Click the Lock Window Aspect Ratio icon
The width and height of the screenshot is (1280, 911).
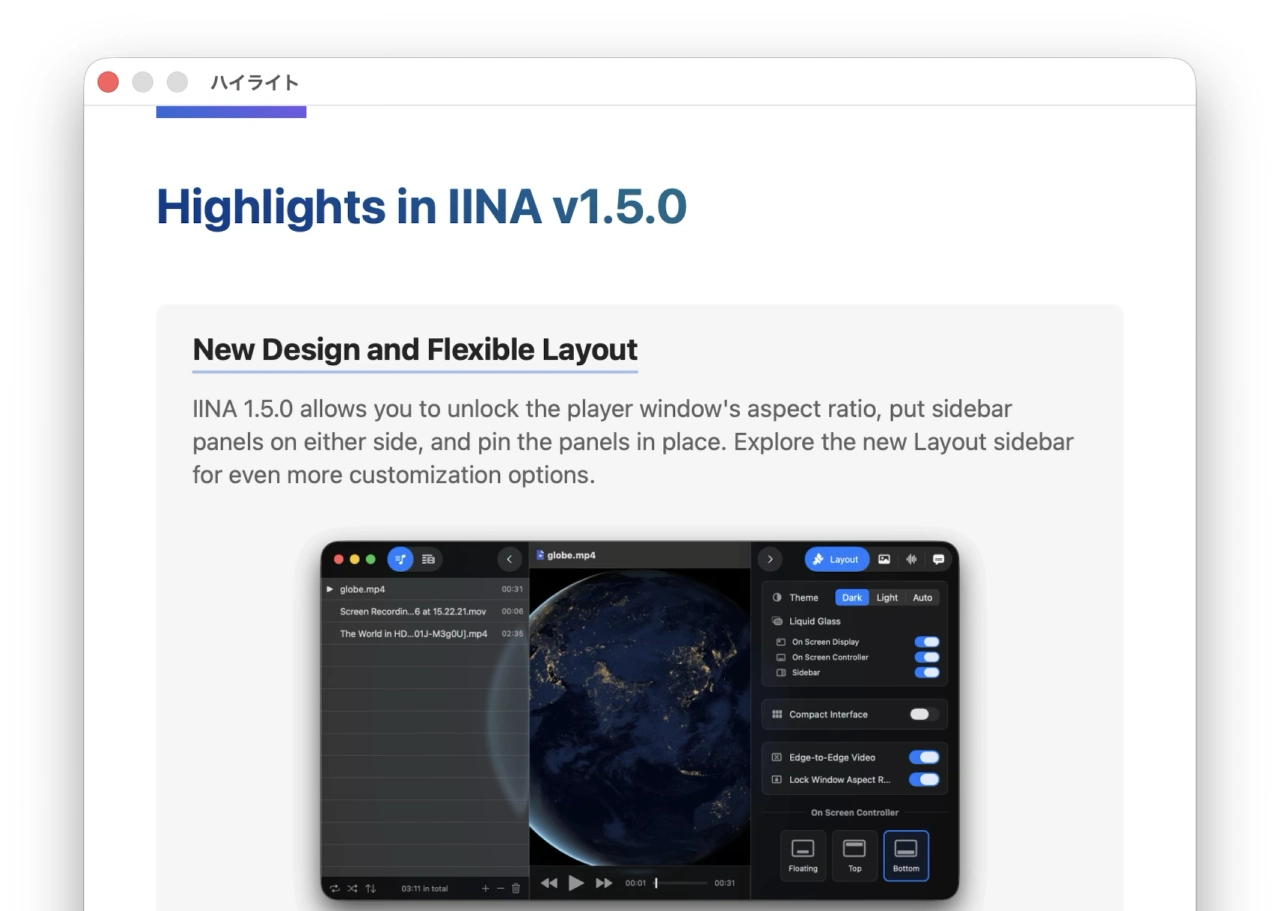click(x=777, y=779)
